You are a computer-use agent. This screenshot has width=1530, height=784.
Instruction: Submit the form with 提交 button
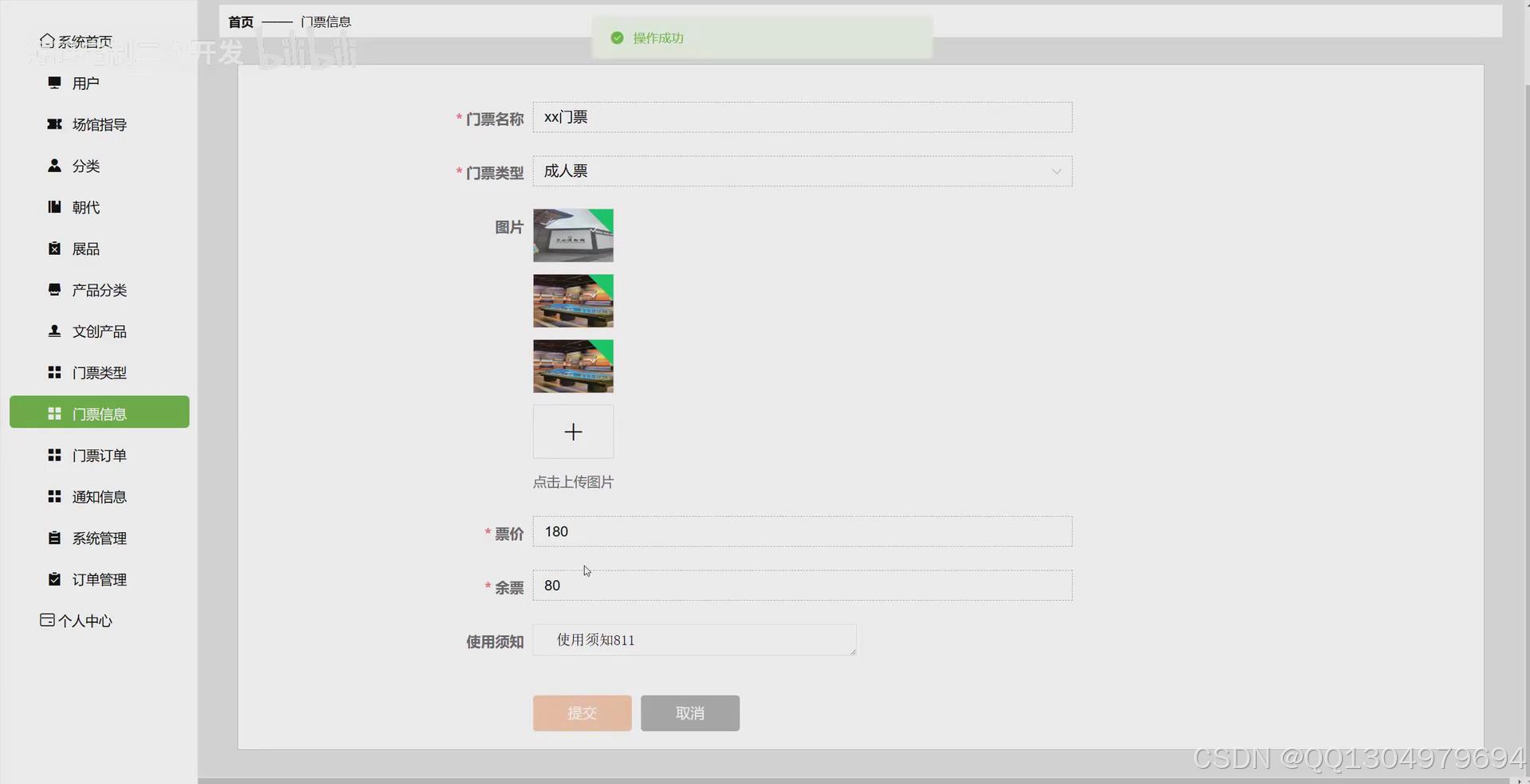[x=582, y=713]
